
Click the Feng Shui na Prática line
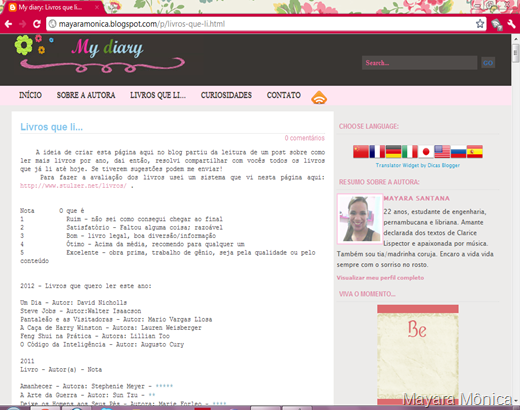coord(95,336)
